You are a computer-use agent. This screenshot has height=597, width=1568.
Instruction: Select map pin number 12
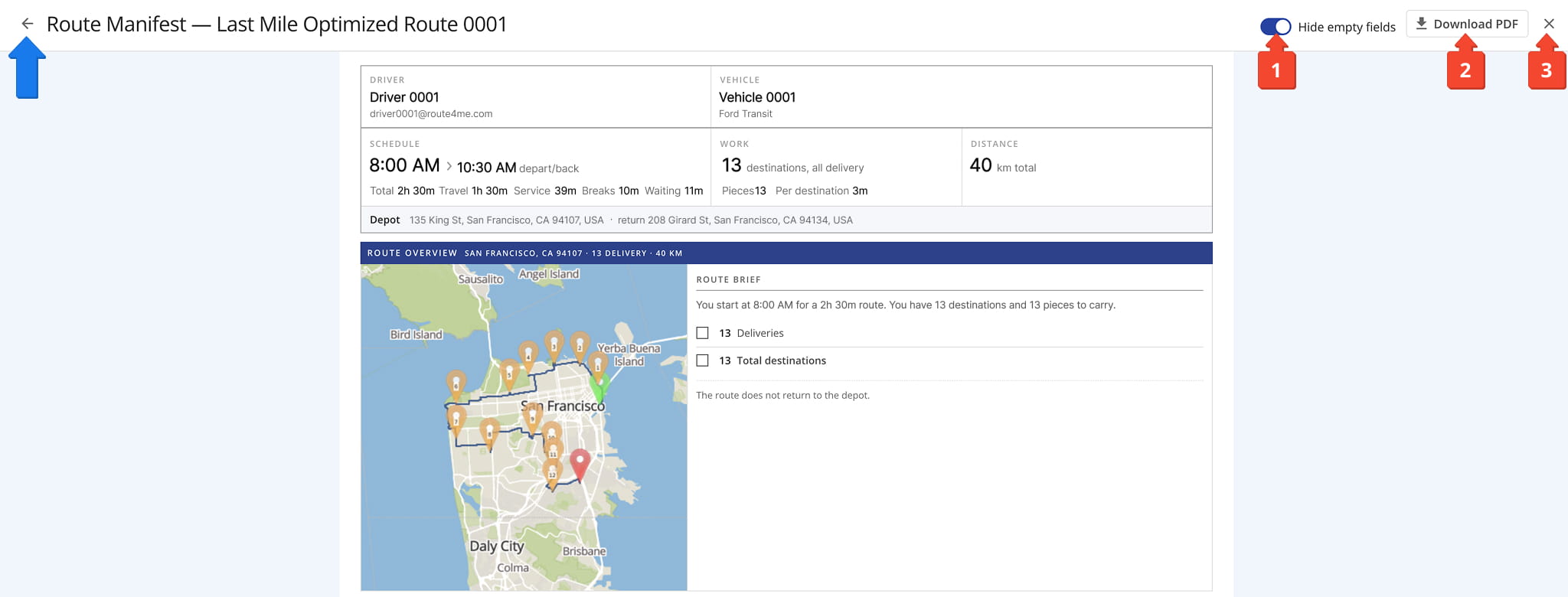552,471
